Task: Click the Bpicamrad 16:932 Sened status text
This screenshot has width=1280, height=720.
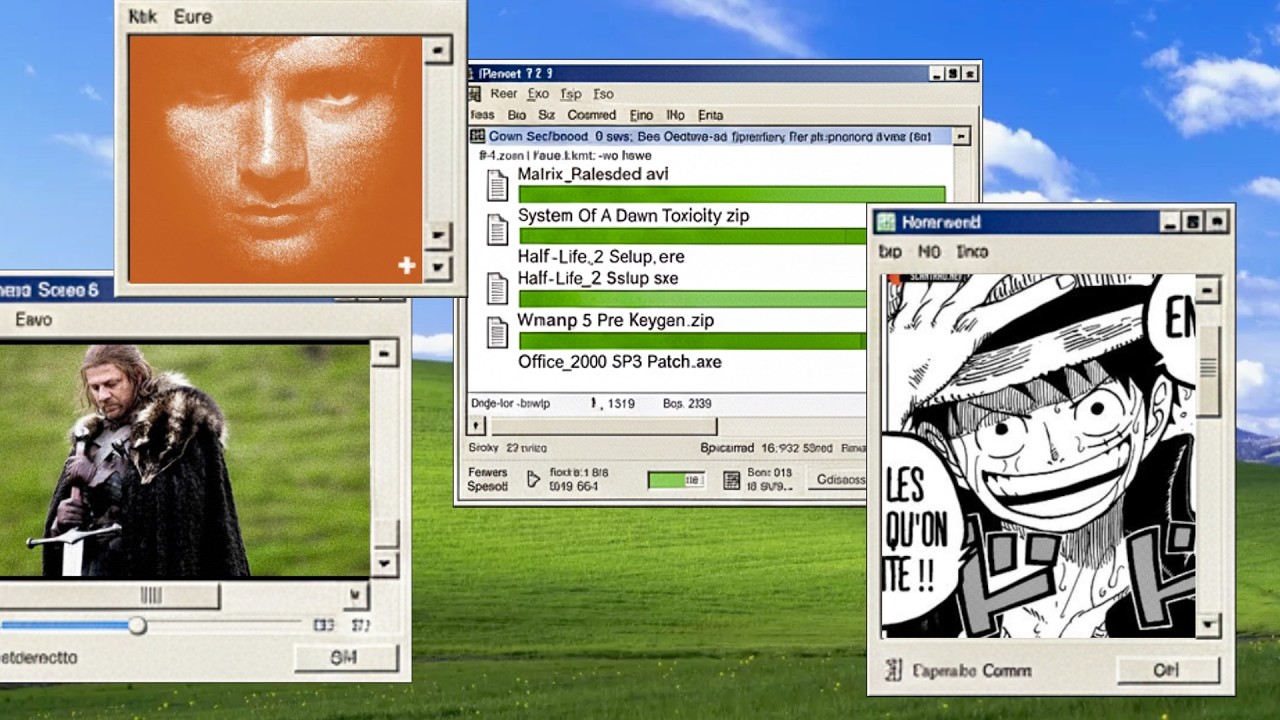Action: click(766, 449)
